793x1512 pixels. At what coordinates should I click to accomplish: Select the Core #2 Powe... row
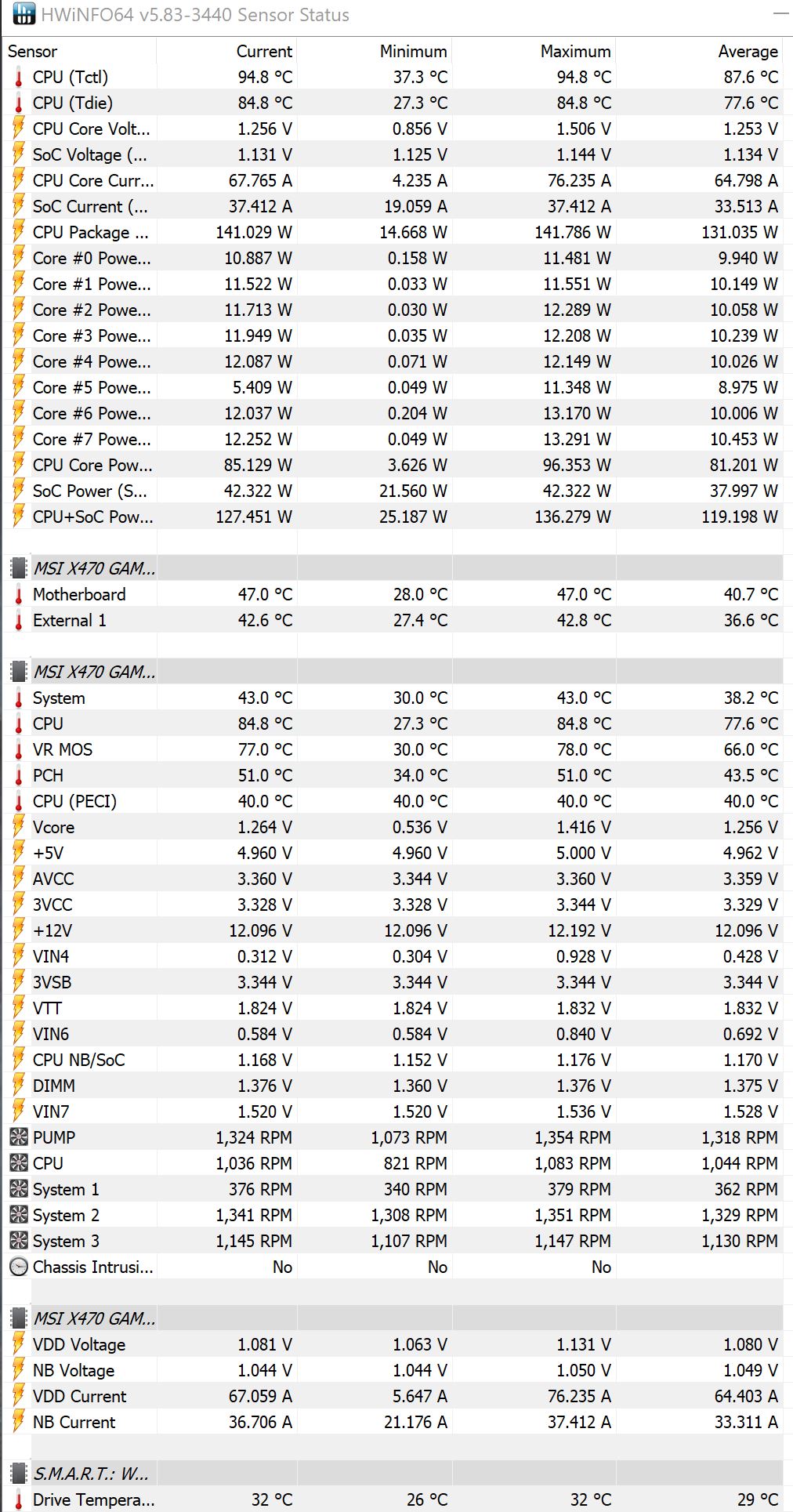(393, 310)
